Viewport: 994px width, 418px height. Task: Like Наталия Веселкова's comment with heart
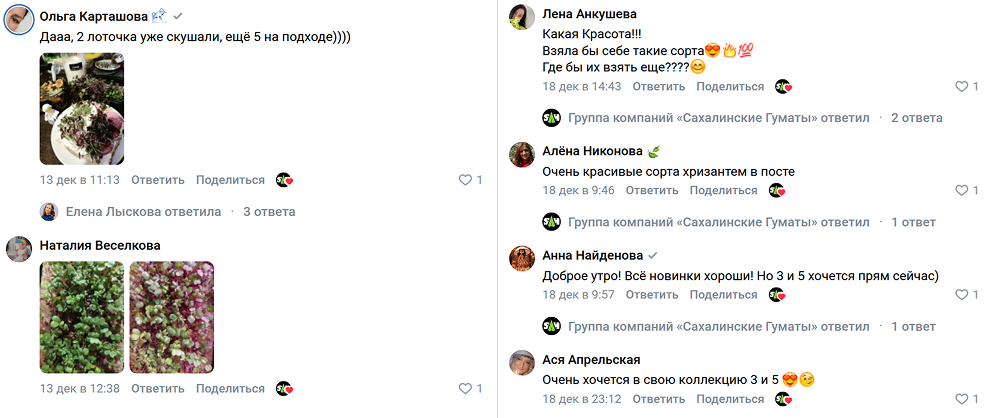465,388
